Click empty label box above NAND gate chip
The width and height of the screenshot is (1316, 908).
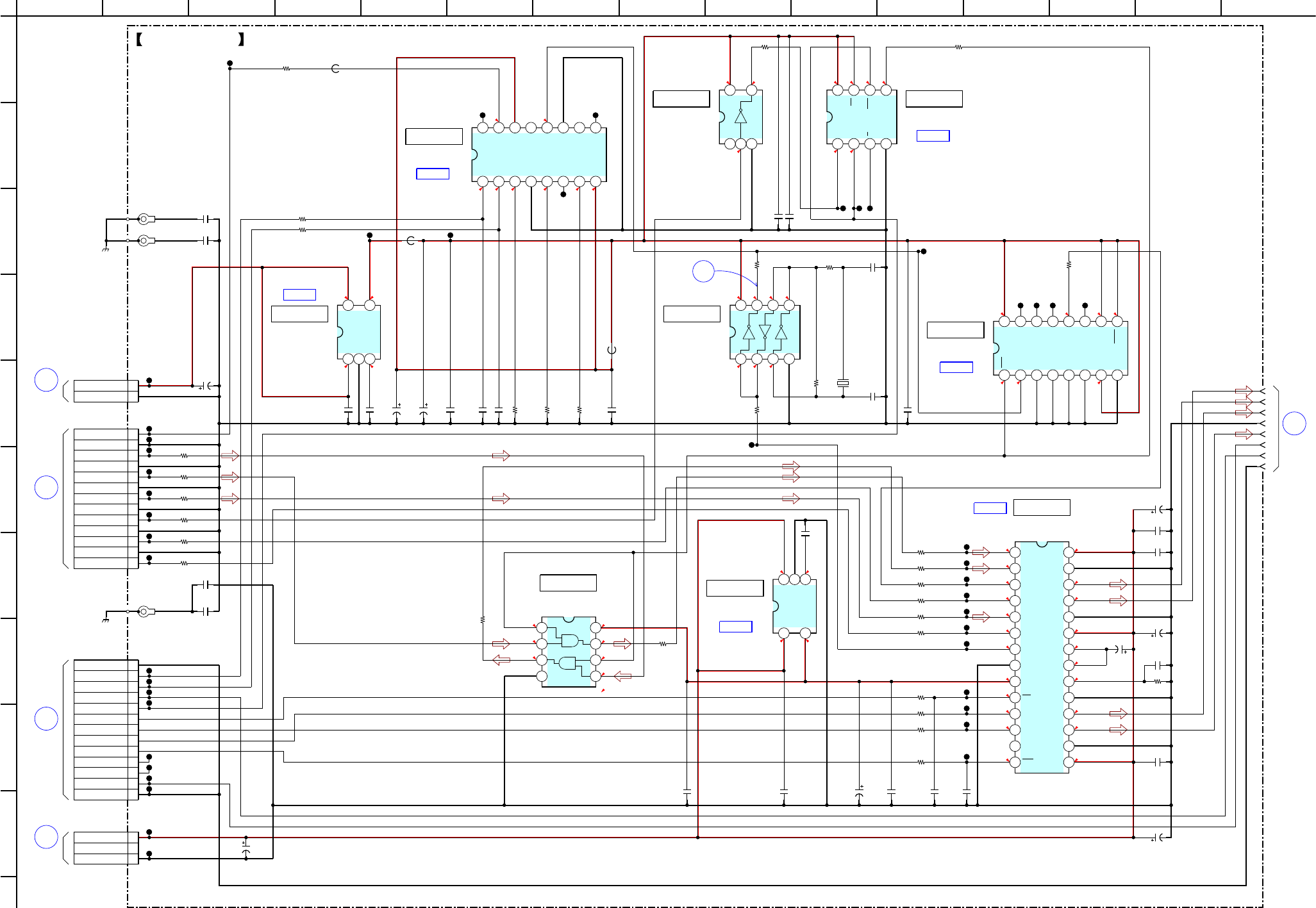(x=568, y=582)
